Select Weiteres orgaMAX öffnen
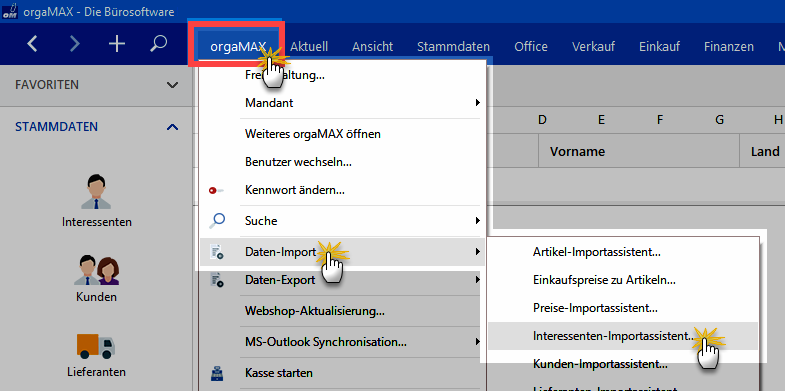The width and height of the screenshot is (785, 391). pos(313,134)
